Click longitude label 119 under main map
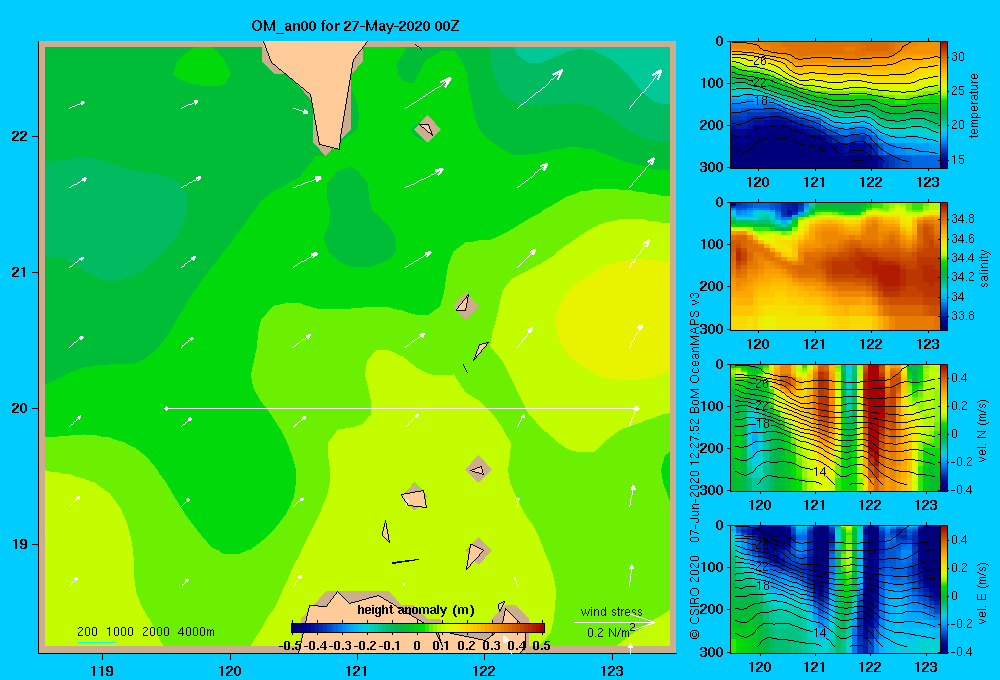This screenshot has height=680, width=1000. pyautogui.click(x=102, y=670)
